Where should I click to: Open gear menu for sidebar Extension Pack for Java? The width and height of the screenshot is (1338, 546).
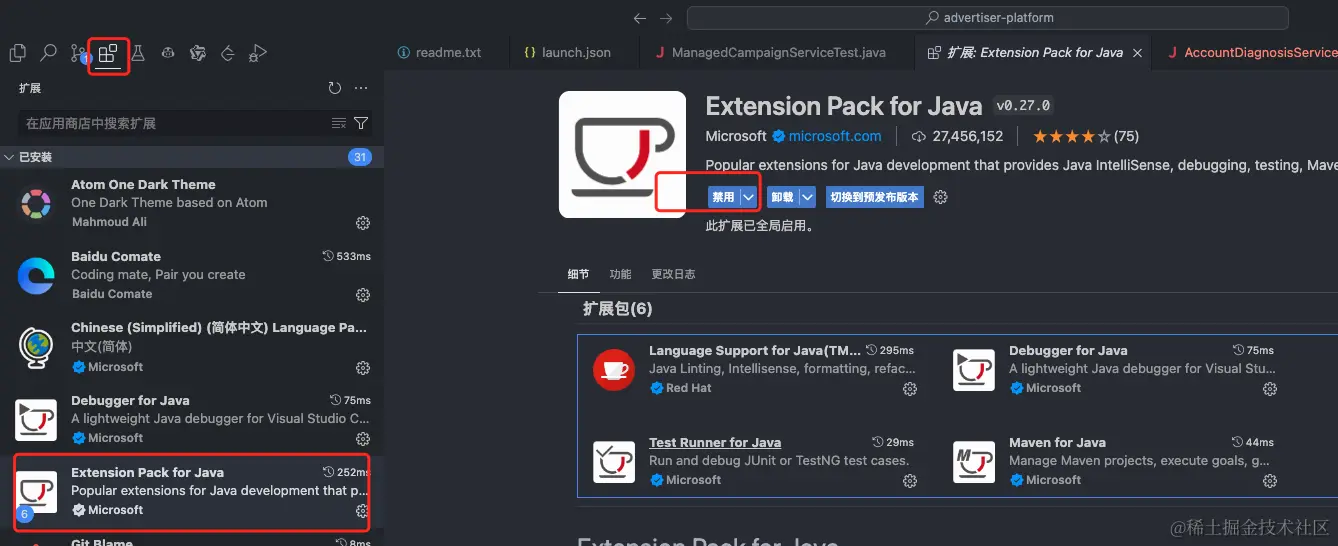[363, 510]
